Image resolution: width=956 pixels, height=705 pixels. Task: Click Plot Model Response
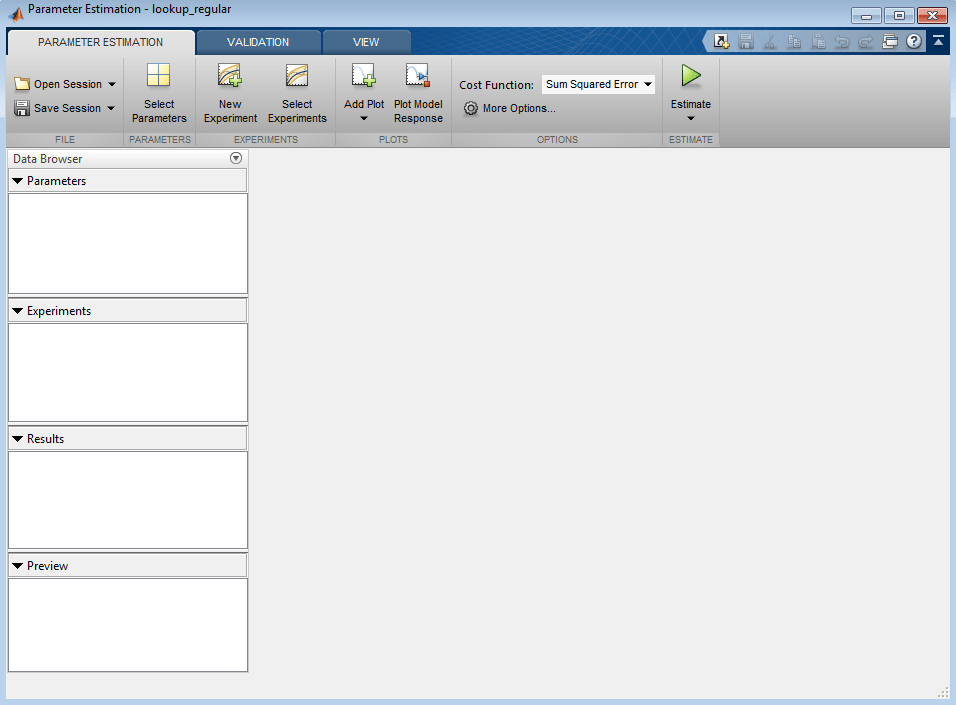(x=418, y=93)
